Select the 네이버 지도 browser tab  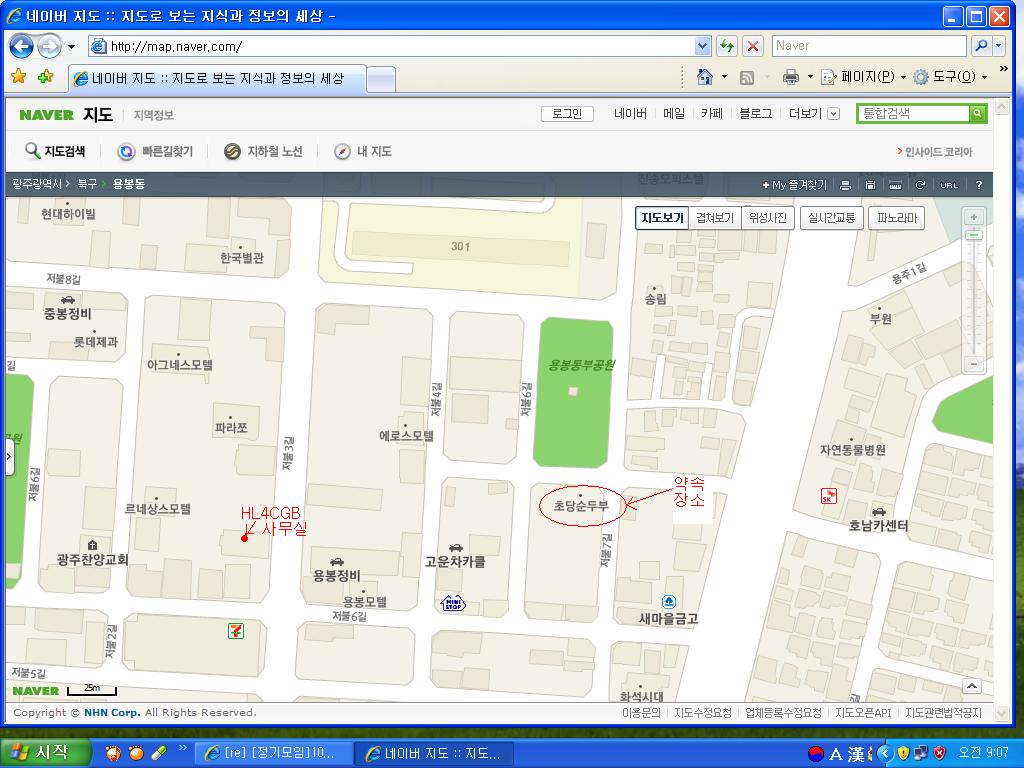coord(217,78)
